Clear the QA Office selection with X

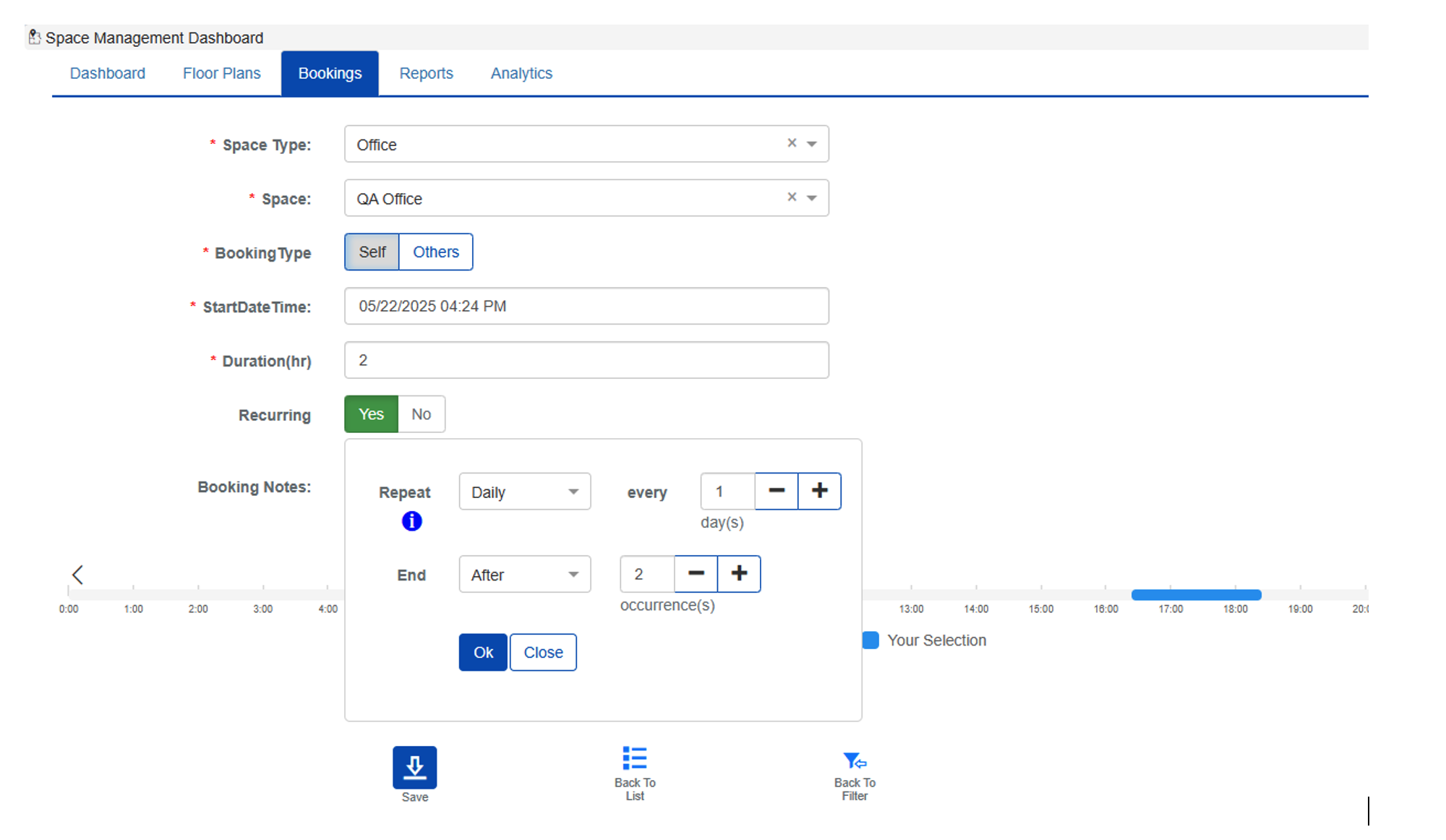tap(792, 197)
